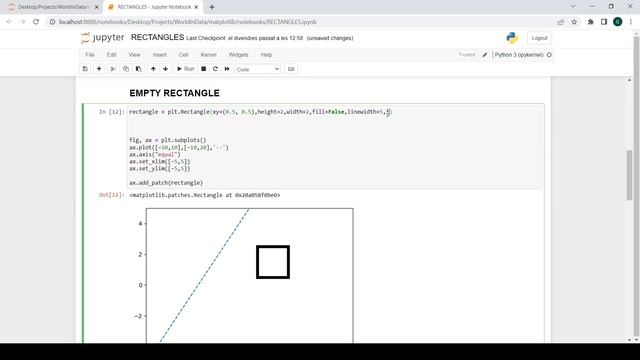Open a new browser tab
Image resolution: width=640 pixels, height=360 pixels.
(212, 7)
